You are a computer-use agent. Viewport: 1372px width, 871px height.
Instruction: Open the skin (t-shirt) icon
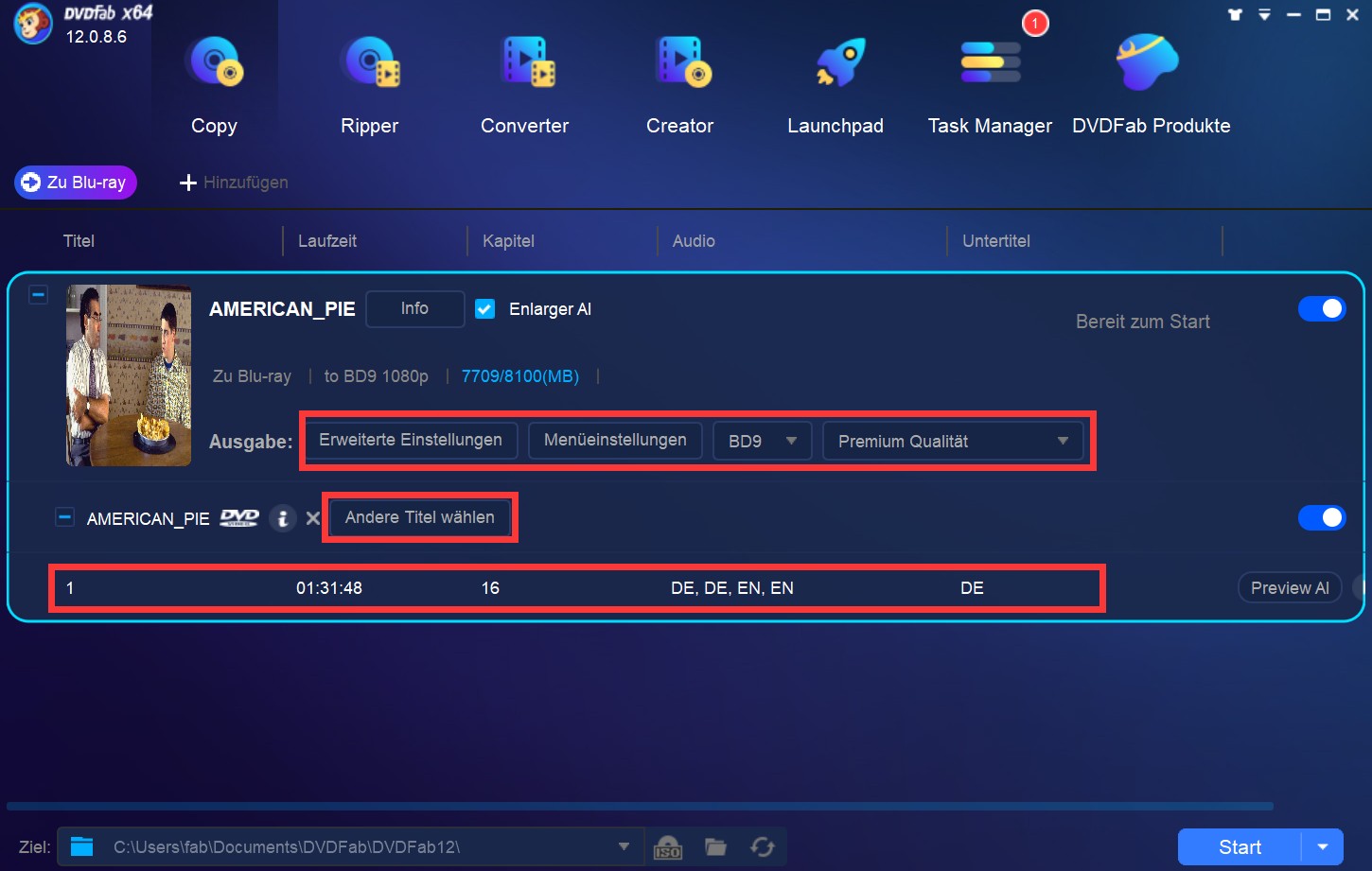tap(1235, 14)
